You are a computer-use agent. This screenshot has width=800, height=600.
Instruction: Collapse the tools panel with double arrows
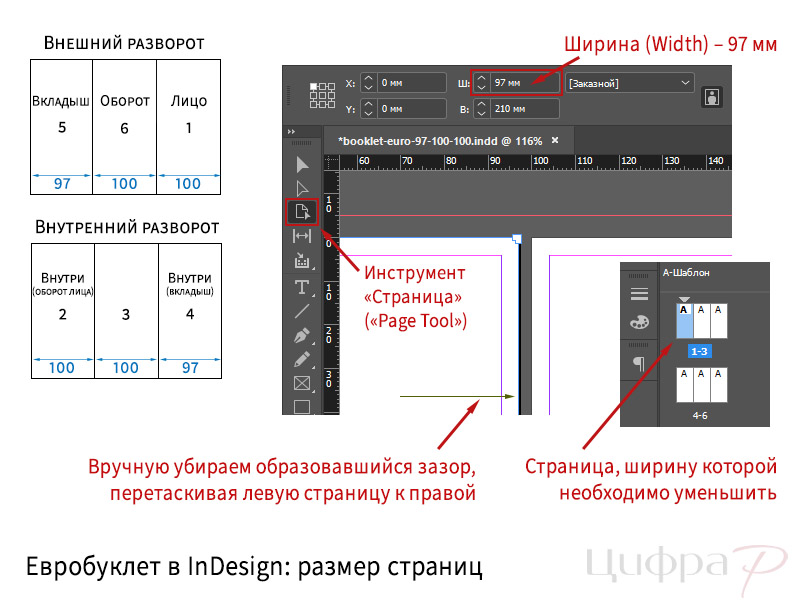(291, 132)
